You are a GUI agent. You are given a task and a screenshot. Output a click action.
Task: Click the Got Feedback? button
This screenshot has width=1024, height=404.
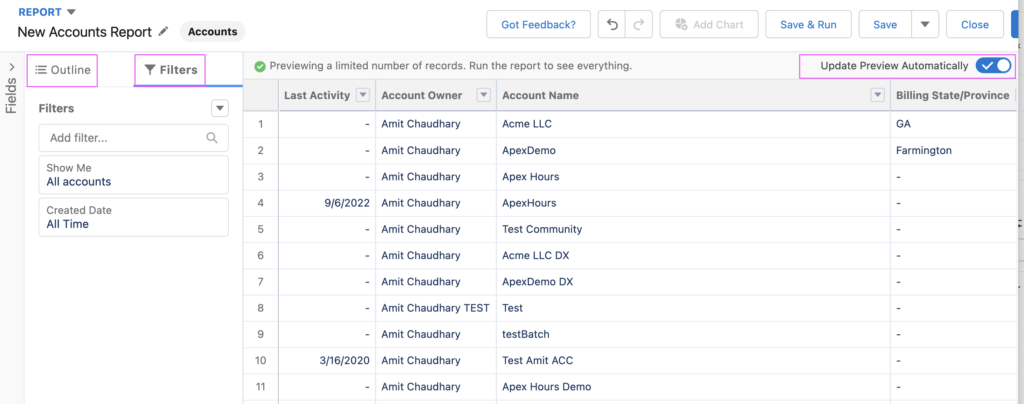(538, 25)
